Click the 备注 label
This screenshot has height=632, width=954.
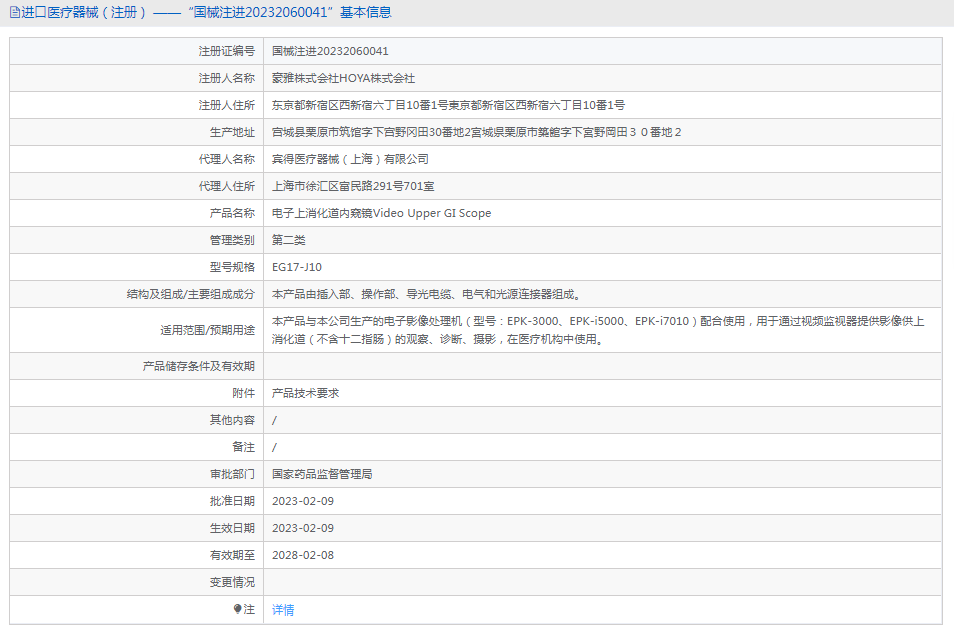(243, 447)
